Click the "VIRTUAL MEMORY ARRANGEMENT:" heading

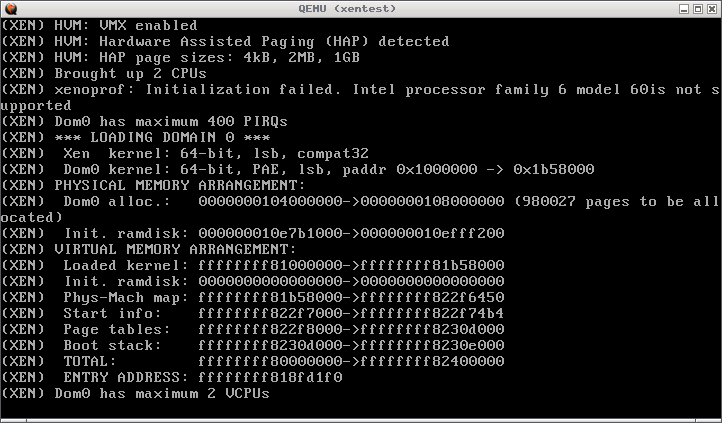[148, 249]
